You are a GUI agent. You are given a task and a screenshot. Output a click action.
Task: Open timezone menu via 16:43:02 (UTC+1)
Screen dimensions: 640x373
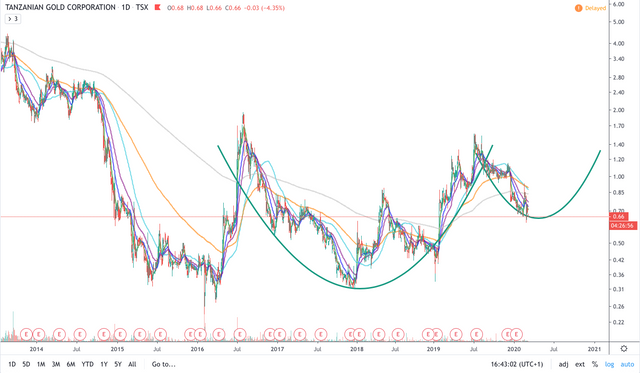517,364
